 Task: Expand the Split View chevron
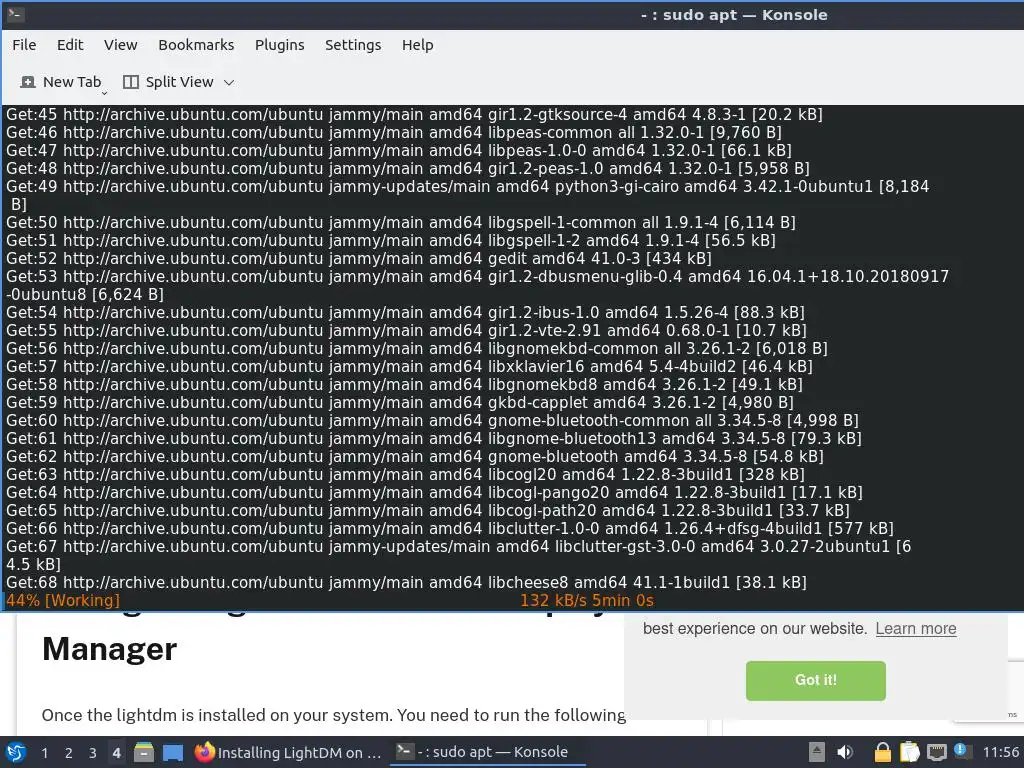229,82
